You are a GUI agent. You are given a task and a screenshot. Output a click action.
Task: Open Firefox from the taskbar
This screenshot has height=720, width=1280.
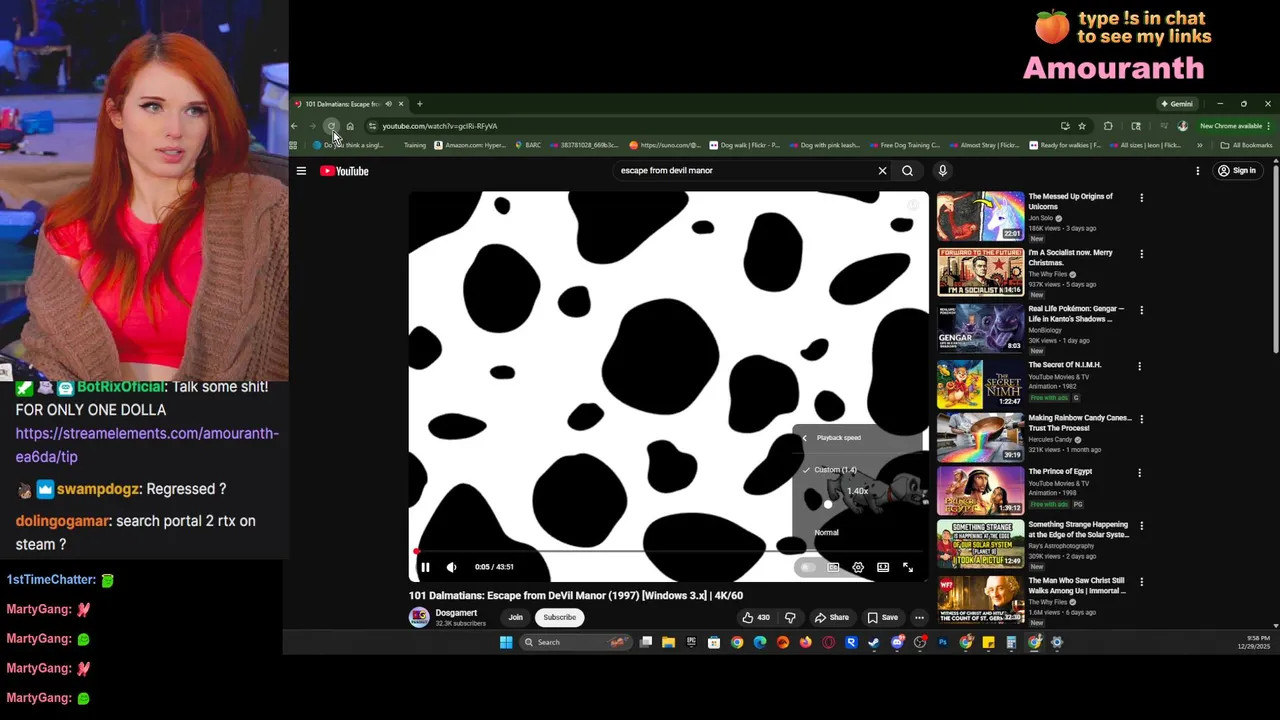click(x=805, y=642)
